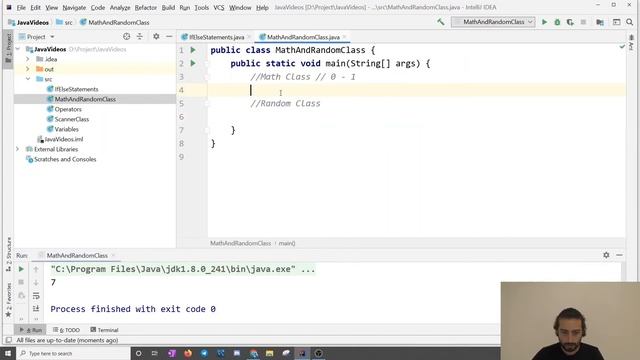Close the MathAndRandomClass.java editor tab
The height and width of the screenshot is (360, 640).
(344, 37)
